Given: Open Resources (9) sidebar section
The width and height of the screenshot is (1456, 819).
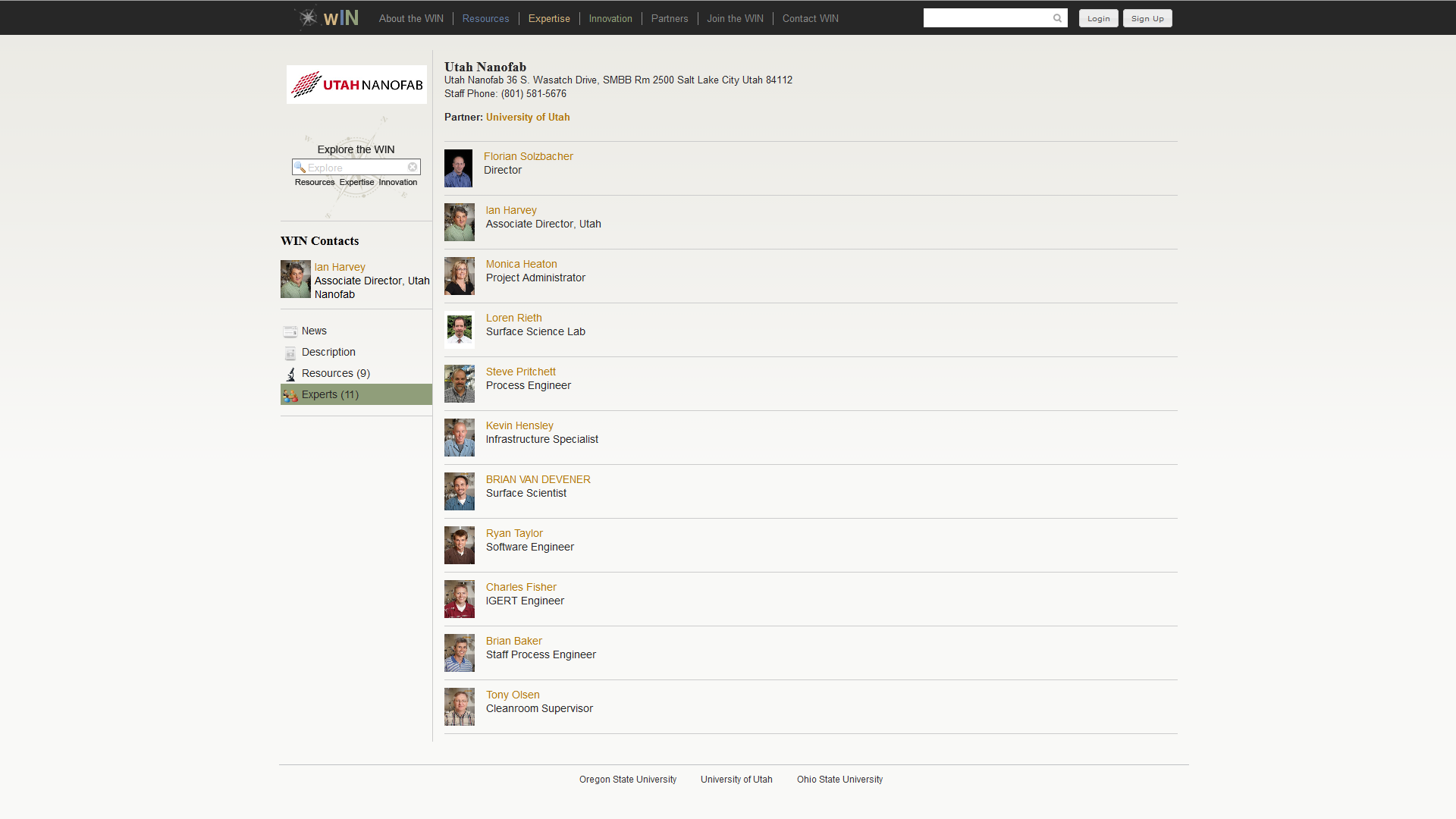Looking at the screenshot, I should click(x=356, y=373).
